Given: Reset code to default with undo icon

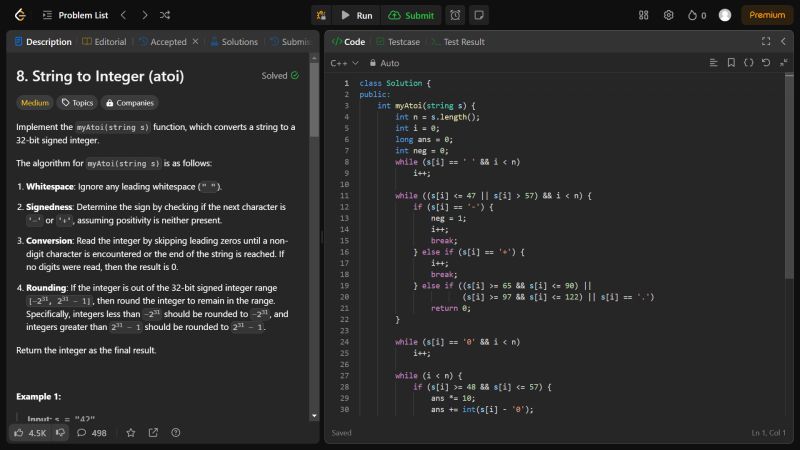Looking at the screenshot, I should coord(766,63).
